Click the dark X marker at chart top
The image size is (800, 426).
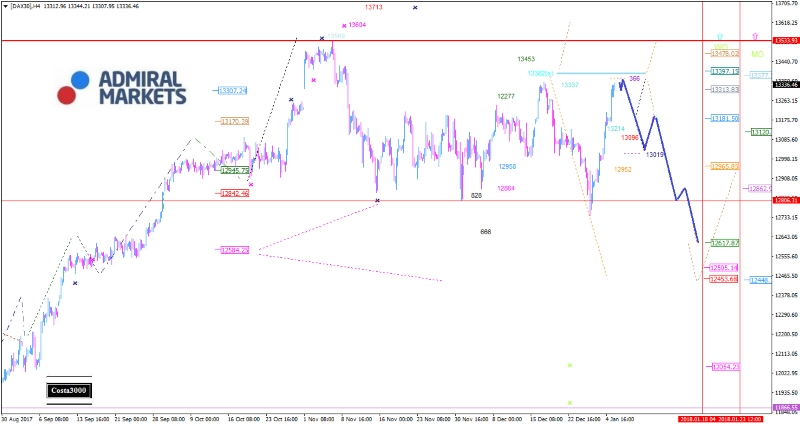[x=415, y=7]
